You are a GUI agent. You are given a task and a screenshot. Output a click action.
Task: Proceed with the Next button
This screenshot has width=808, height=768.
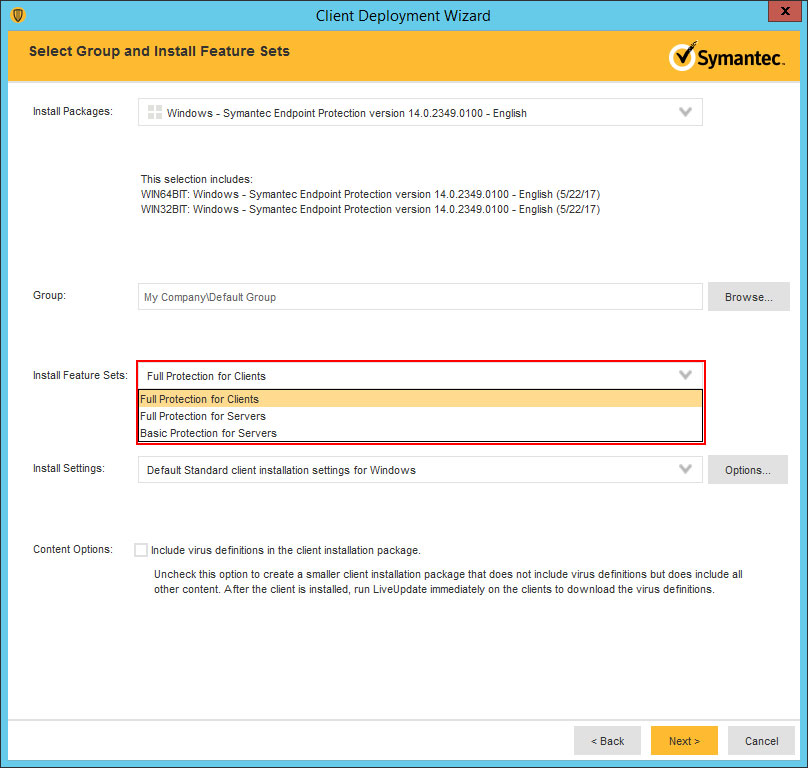[684, 741]
